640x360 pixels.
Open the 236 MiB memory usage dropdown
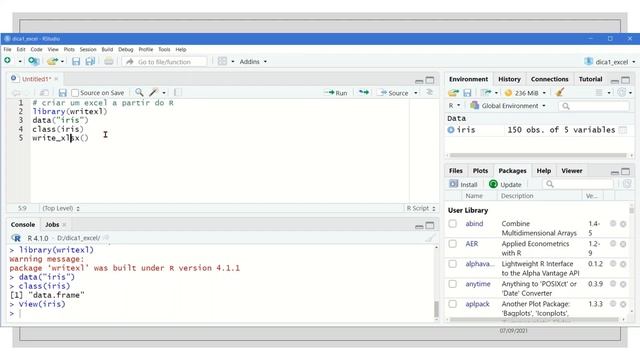coord(525,93)
